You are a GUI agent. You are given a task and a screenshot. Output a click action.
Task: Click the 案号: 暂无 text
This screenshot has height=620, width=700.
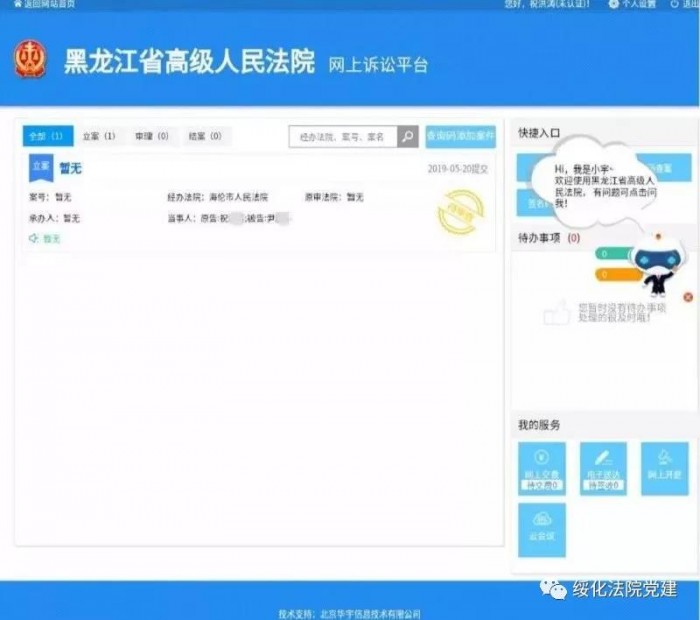(50, 197)
